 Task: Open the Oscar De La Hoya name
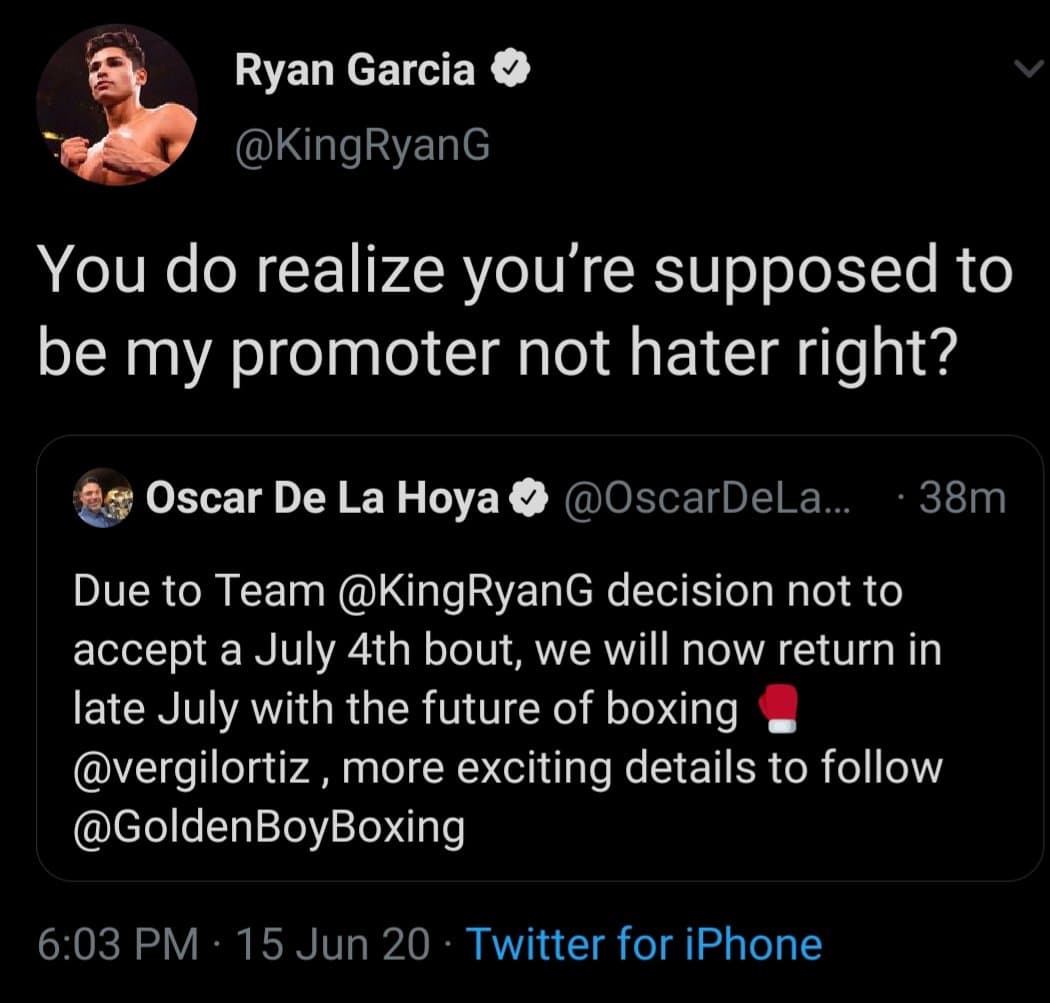[x=323, y=498]
